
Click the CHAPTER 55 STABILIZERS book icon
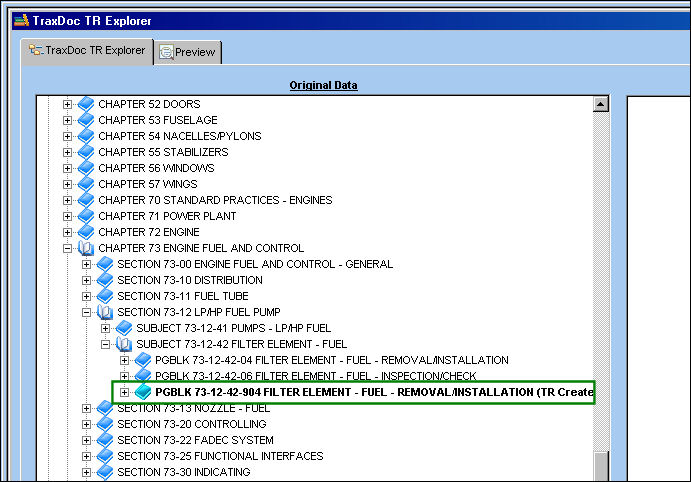point(86,152)
